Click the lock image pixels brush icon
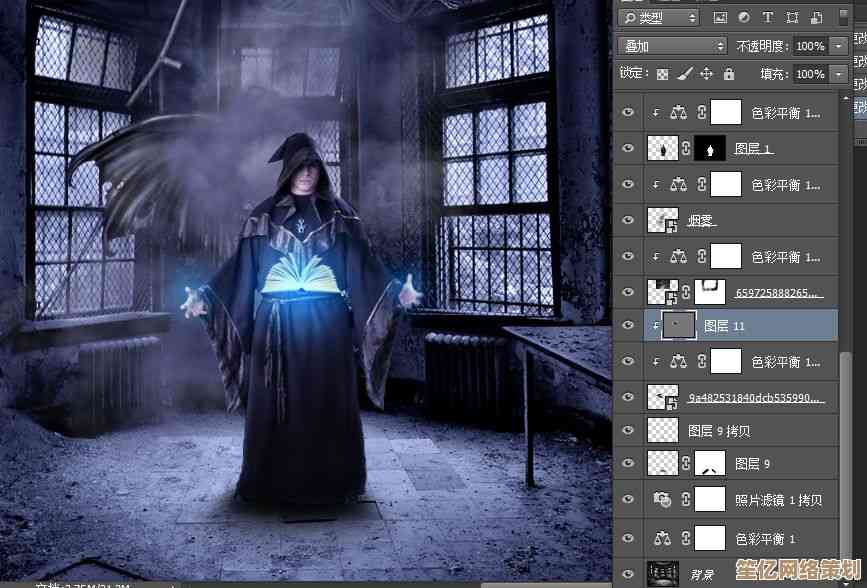Screen dimensions: 867x588 pos(685,74)
